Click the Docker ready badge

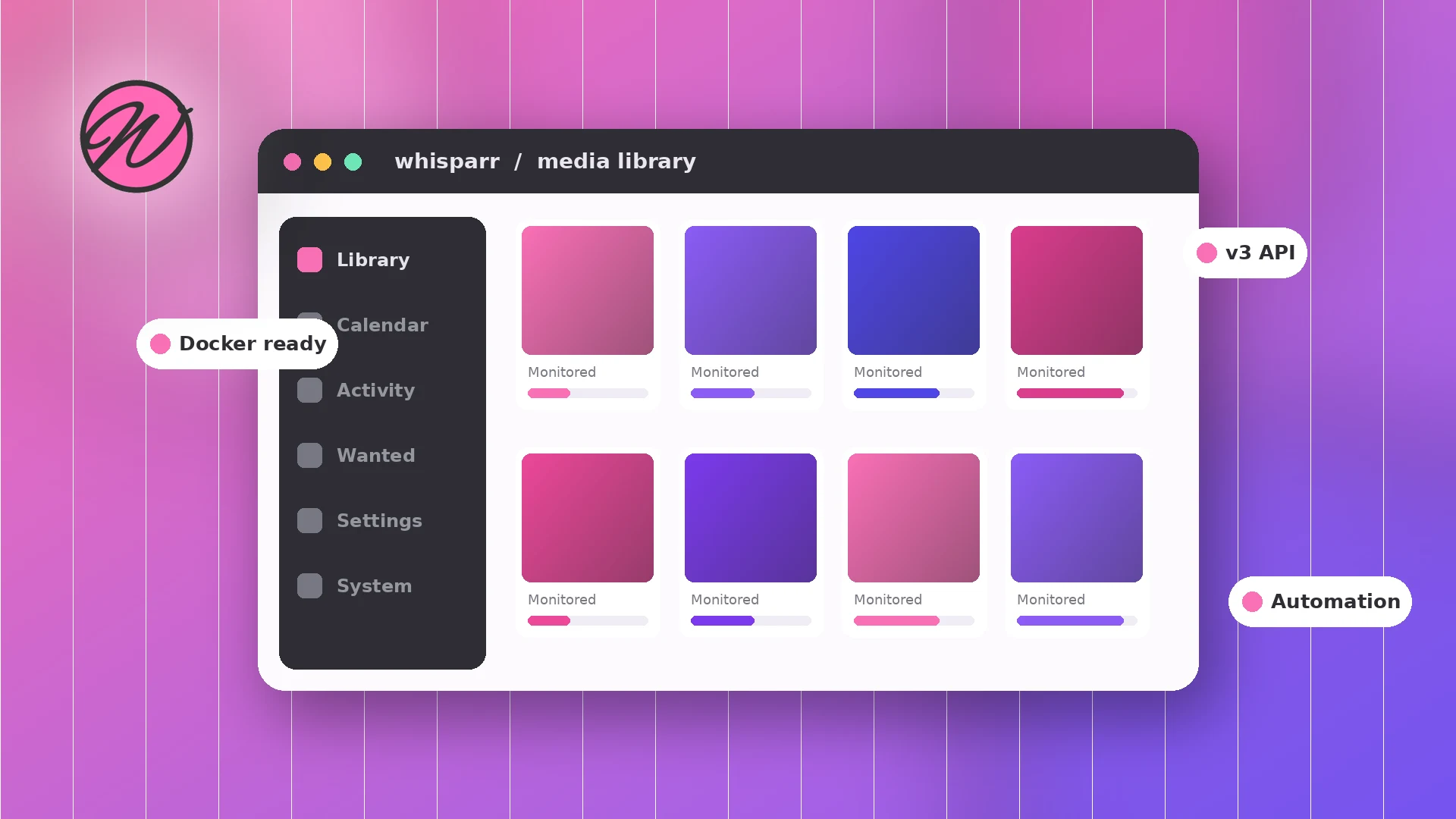point(237,344)
